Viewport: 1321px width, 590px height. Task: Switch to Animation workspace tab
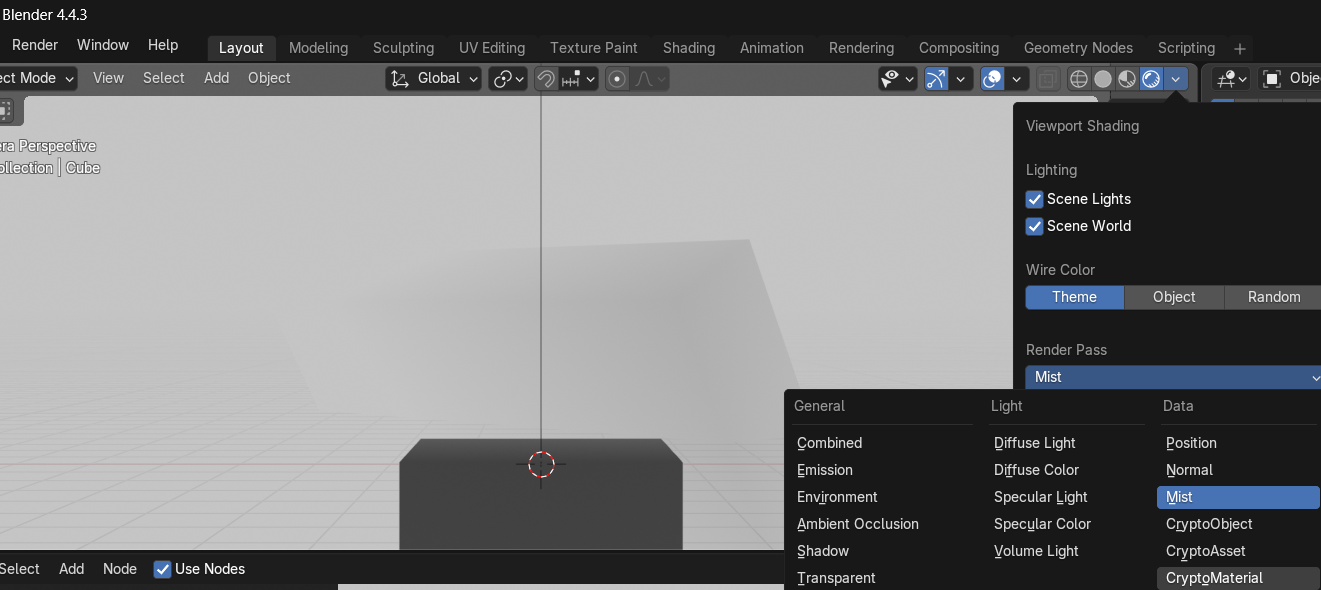click(772, 48)
